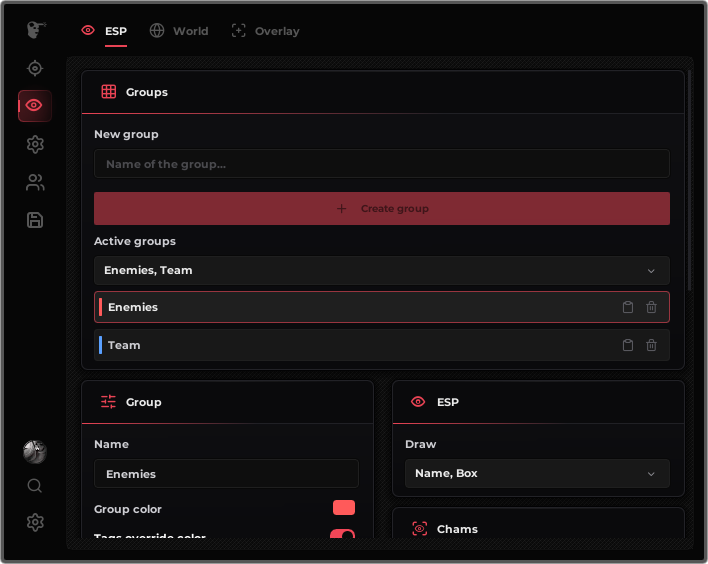
Task: Open the aimbot crosshair sidebar section
Action: click(35, 68)
